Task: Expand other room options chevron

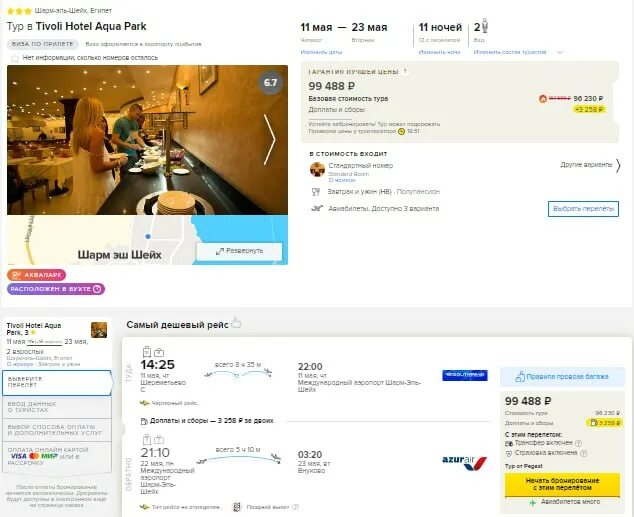Action: (x=618, y=165)
